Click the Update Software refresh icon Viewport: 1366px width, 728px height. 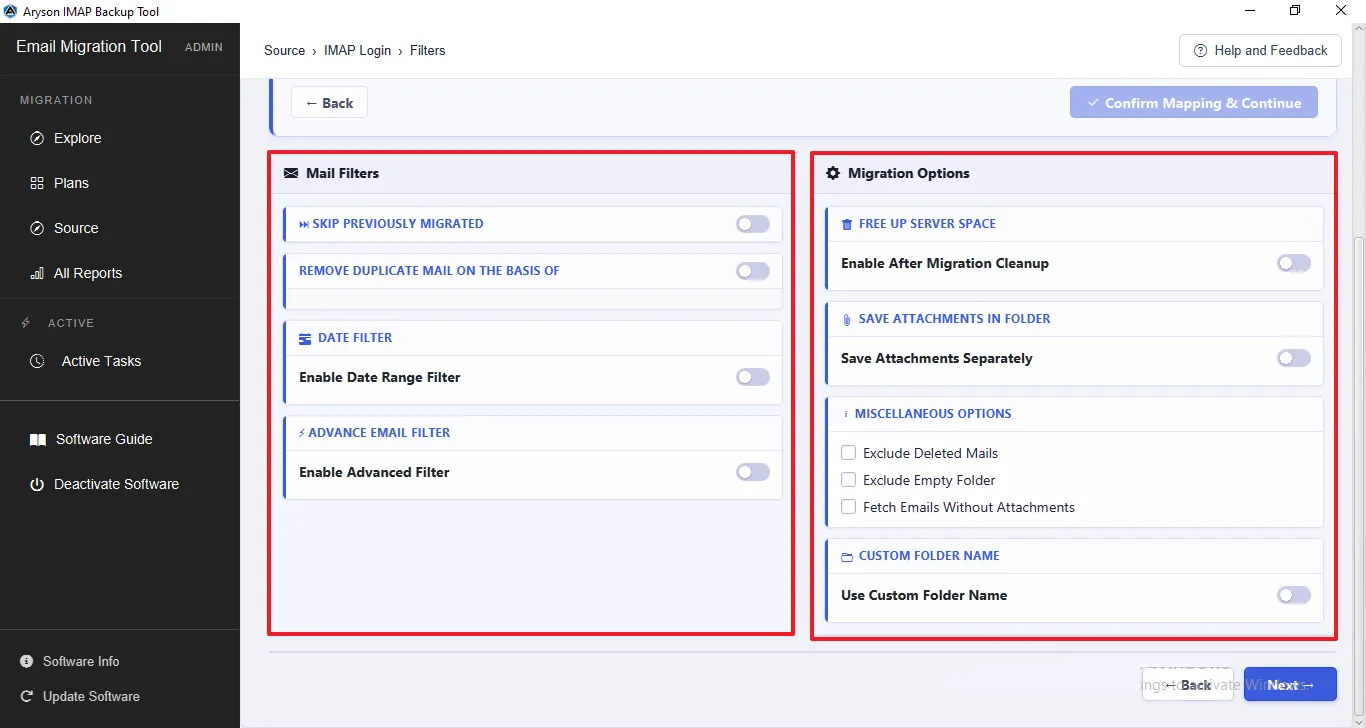pos(27,696)
